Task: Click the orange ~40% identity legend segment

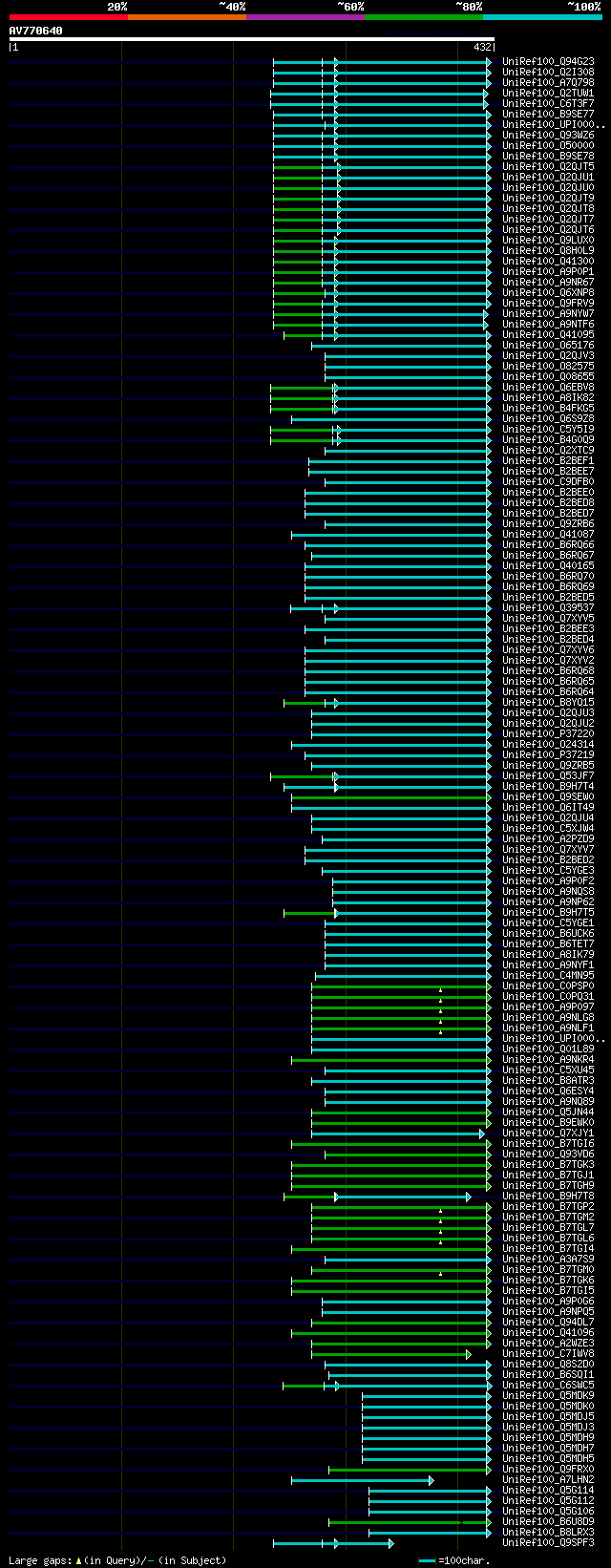Action: coord(187,16)
